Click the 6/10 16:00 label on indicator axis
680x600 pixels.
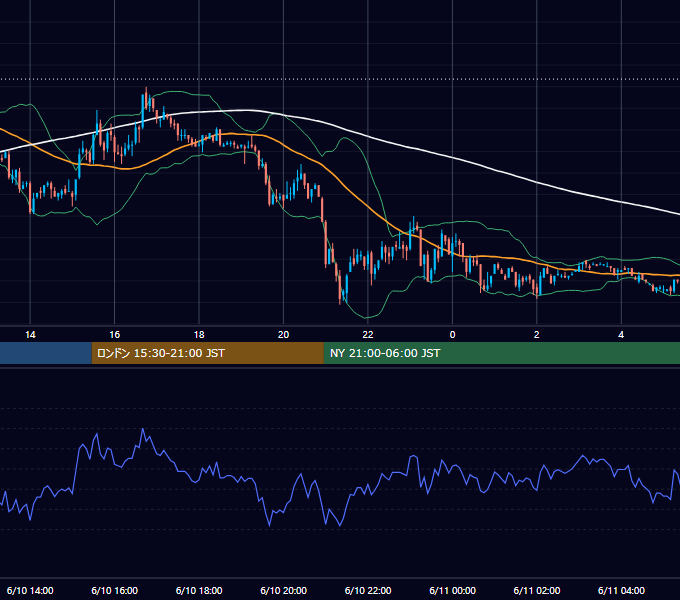click(114, 590)
